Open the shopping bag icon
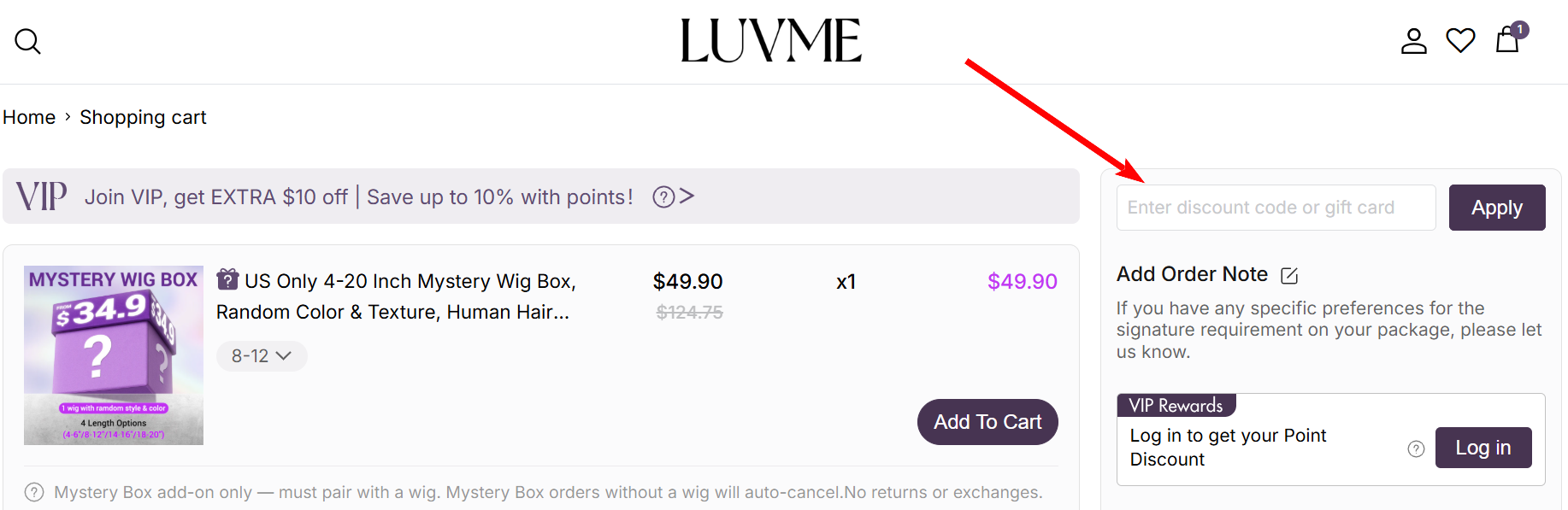The height and width of the screenshot is (510, 1568). click(x=1507, y=40)
